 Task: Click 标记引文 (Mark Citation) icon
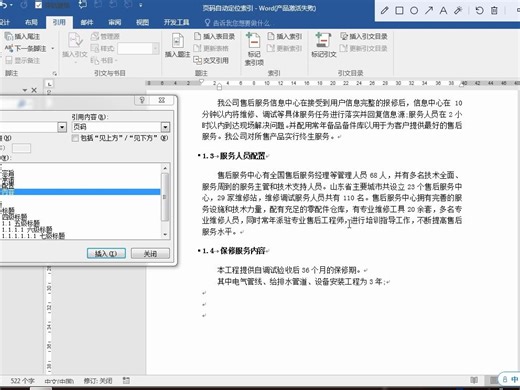323,45
